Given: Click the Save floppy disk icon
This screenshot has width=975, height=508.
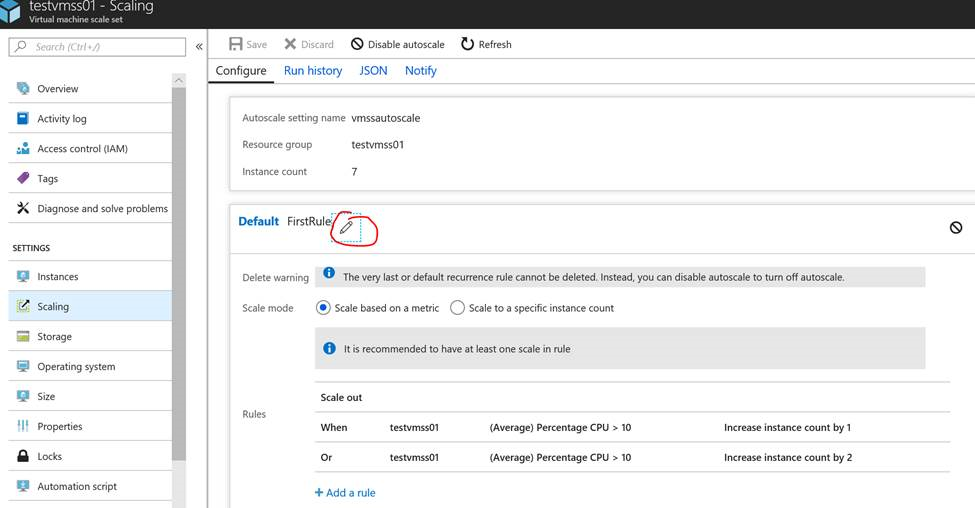Looking at the screenshot, I should (236, 44).
